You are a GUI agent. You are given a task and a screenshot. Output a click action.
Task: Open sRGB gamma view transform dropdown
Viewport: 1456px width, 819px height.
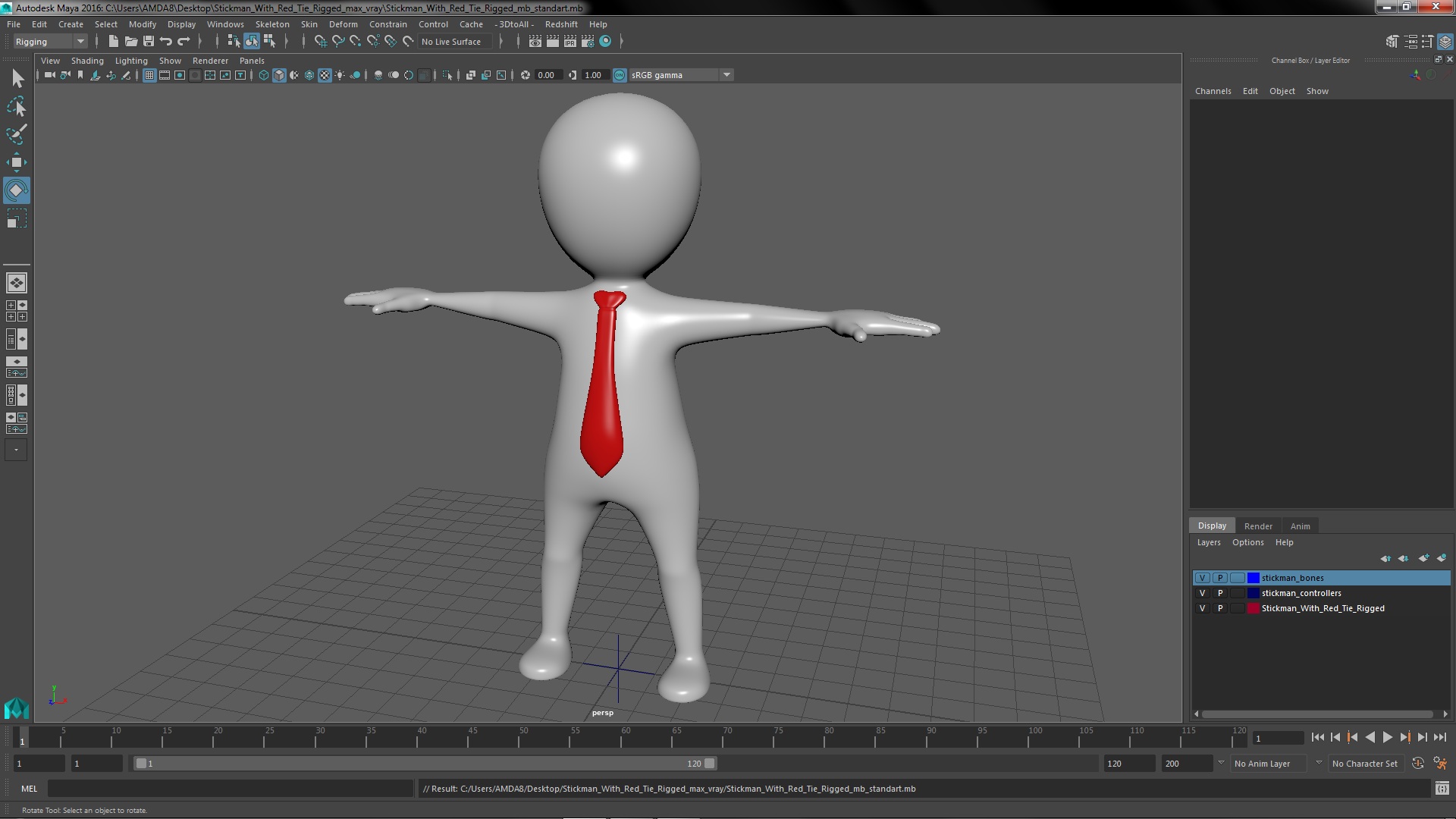[726, 75]
